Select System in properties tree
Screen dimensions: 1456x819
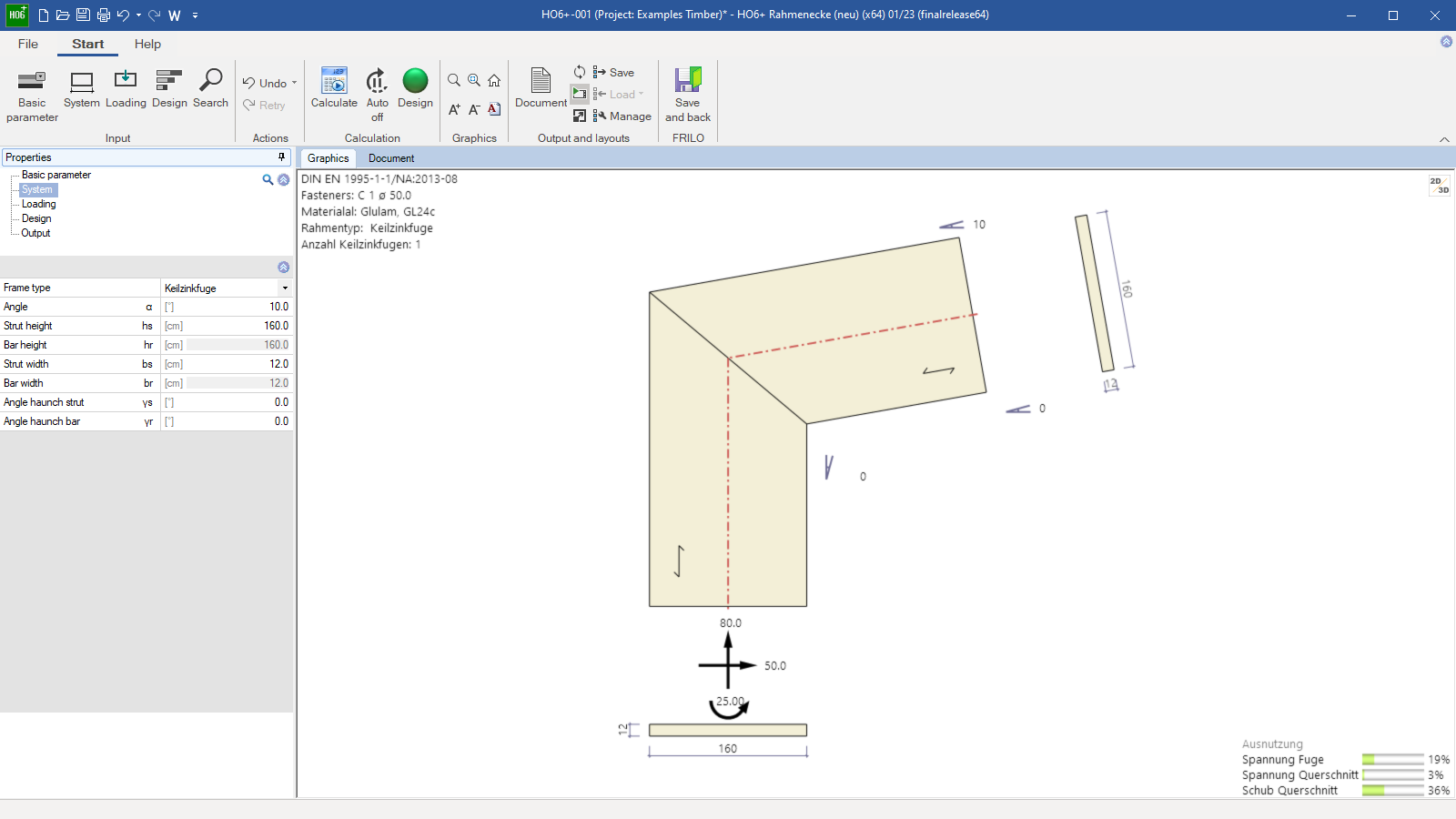(37, 189)
